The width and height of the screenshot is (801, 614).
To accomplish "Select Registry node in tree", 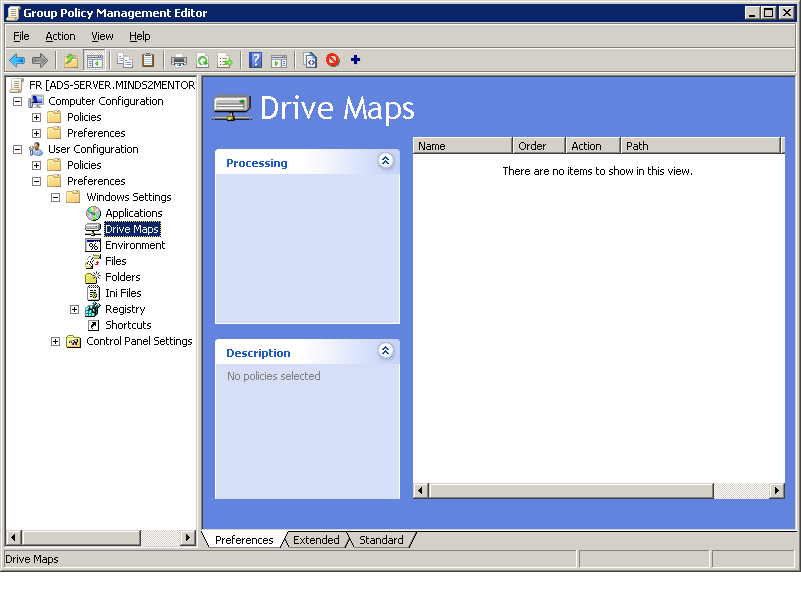I will coord(125,309).
